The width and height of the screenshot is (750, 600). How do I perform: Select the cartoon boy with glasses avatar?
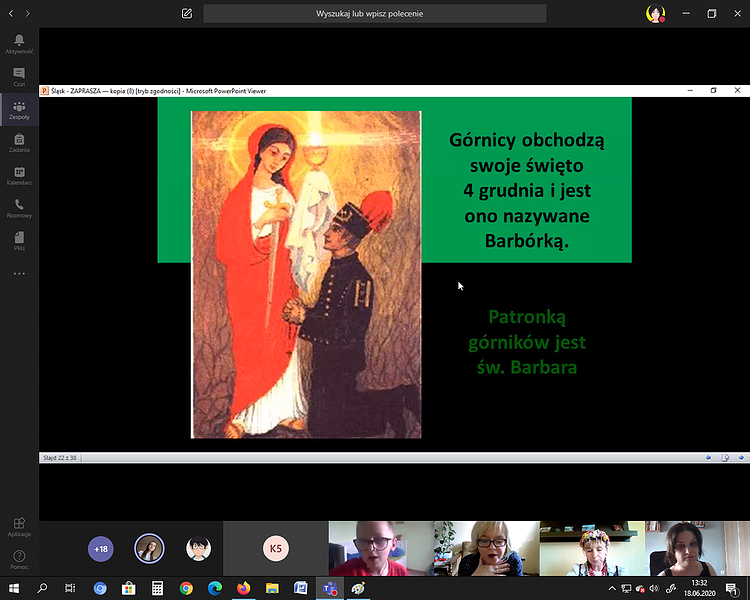198,548
